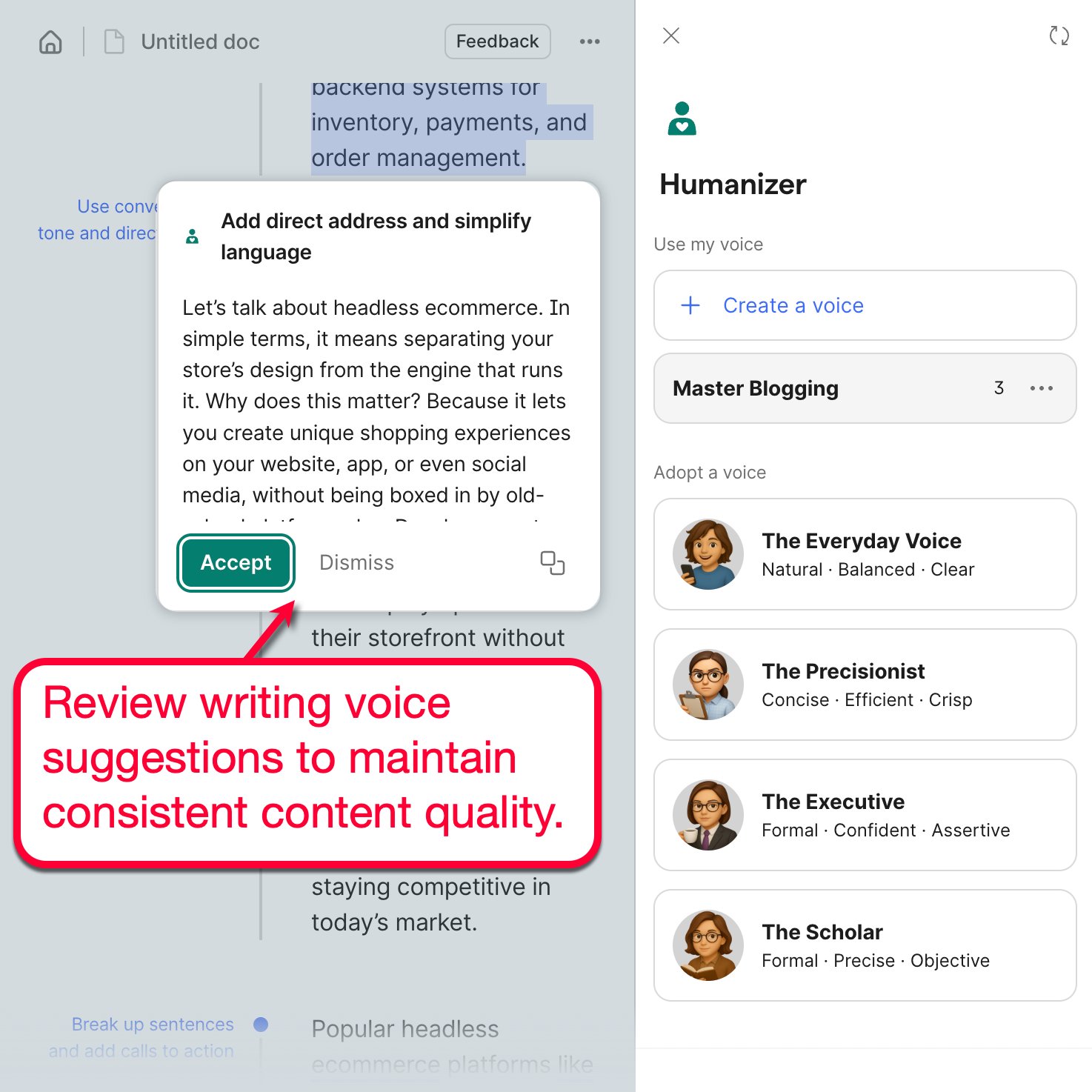Close the Humanizer panel with the X

[670, 36]
